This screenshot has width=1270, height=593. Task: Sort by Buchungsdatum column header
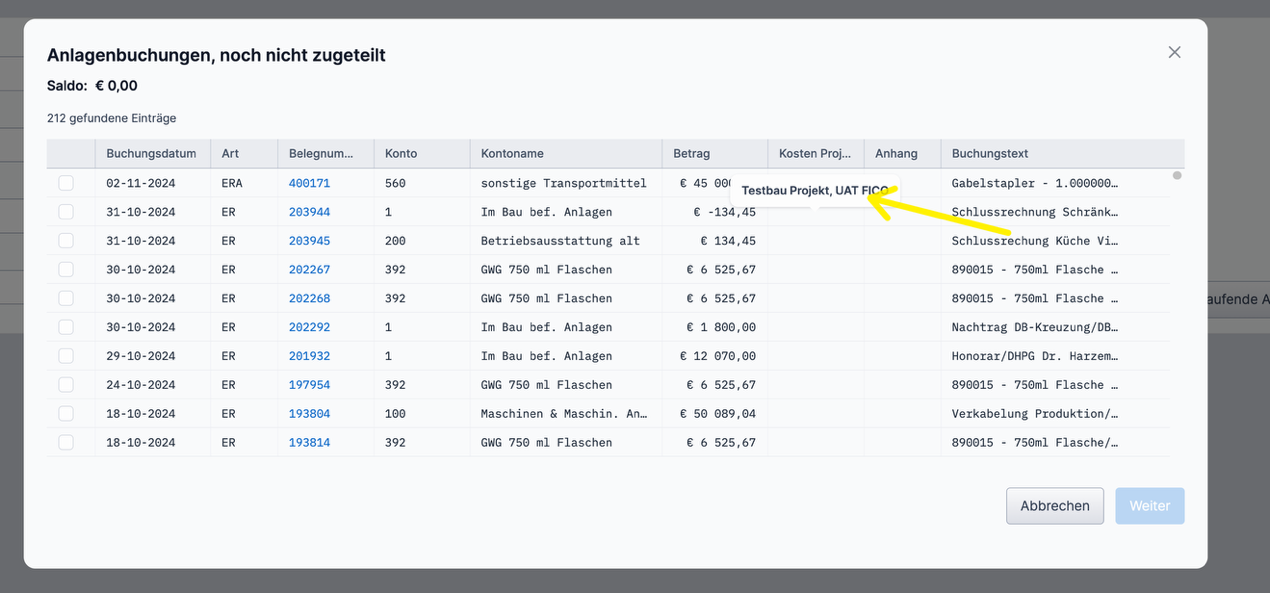pyautogui.click(x=151, y=154)
